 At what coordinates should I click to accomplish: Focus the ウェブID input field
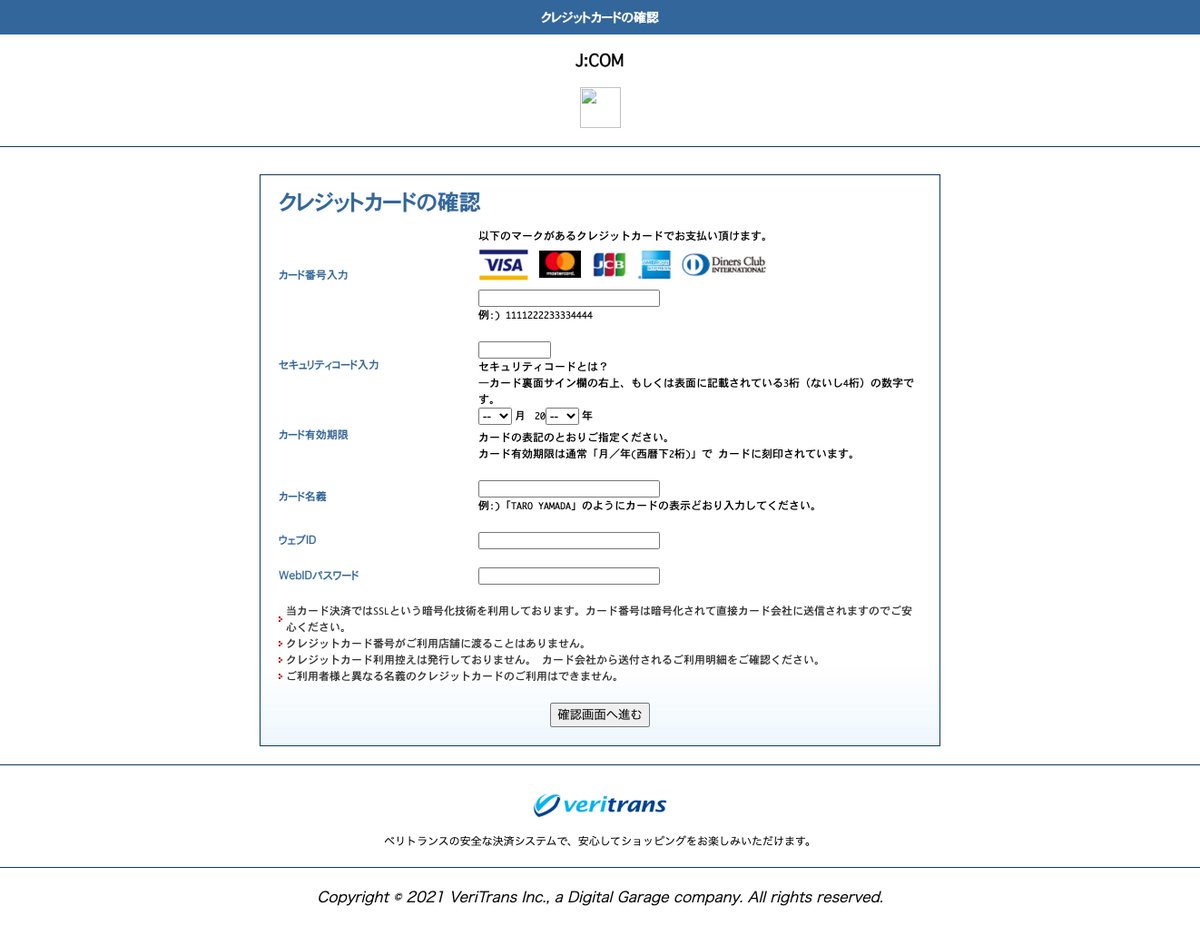[x=569, y=541]
